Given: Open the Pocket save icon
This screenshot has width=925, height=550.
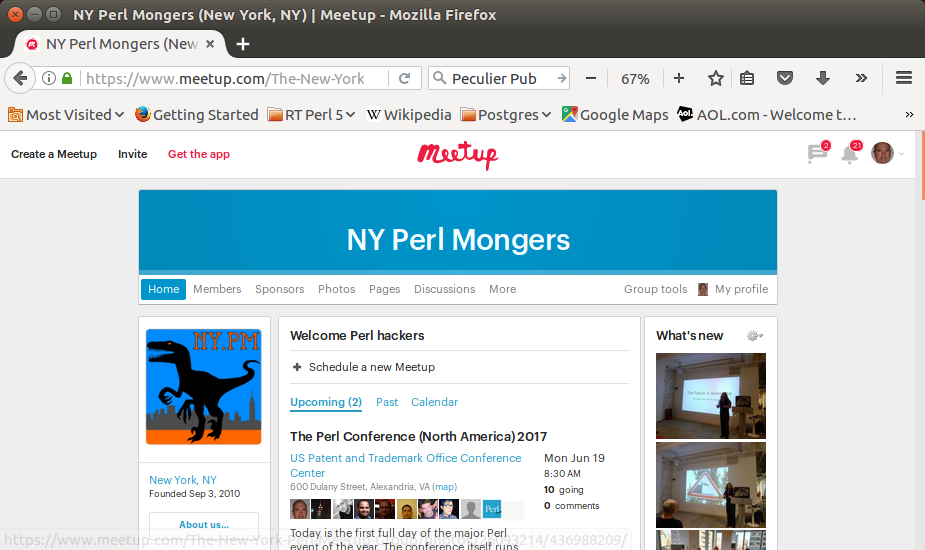Looking at the screenshot, I should tap(785, 78).
